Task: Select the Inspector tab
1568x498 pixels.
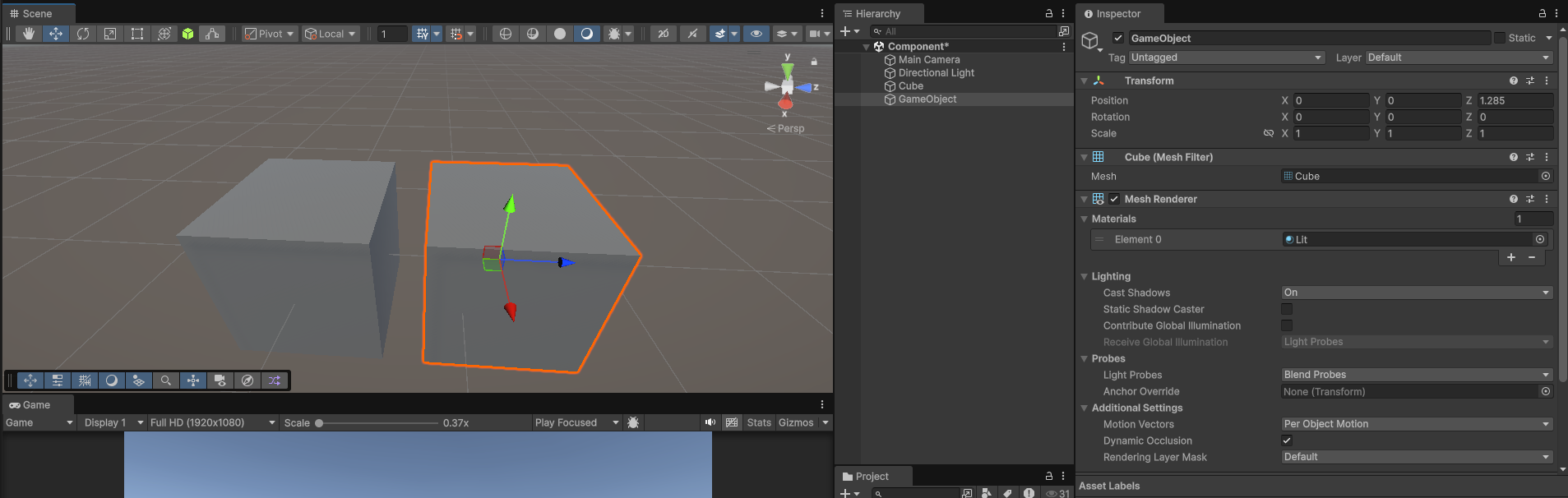Action: click(x=1118, y=14)
